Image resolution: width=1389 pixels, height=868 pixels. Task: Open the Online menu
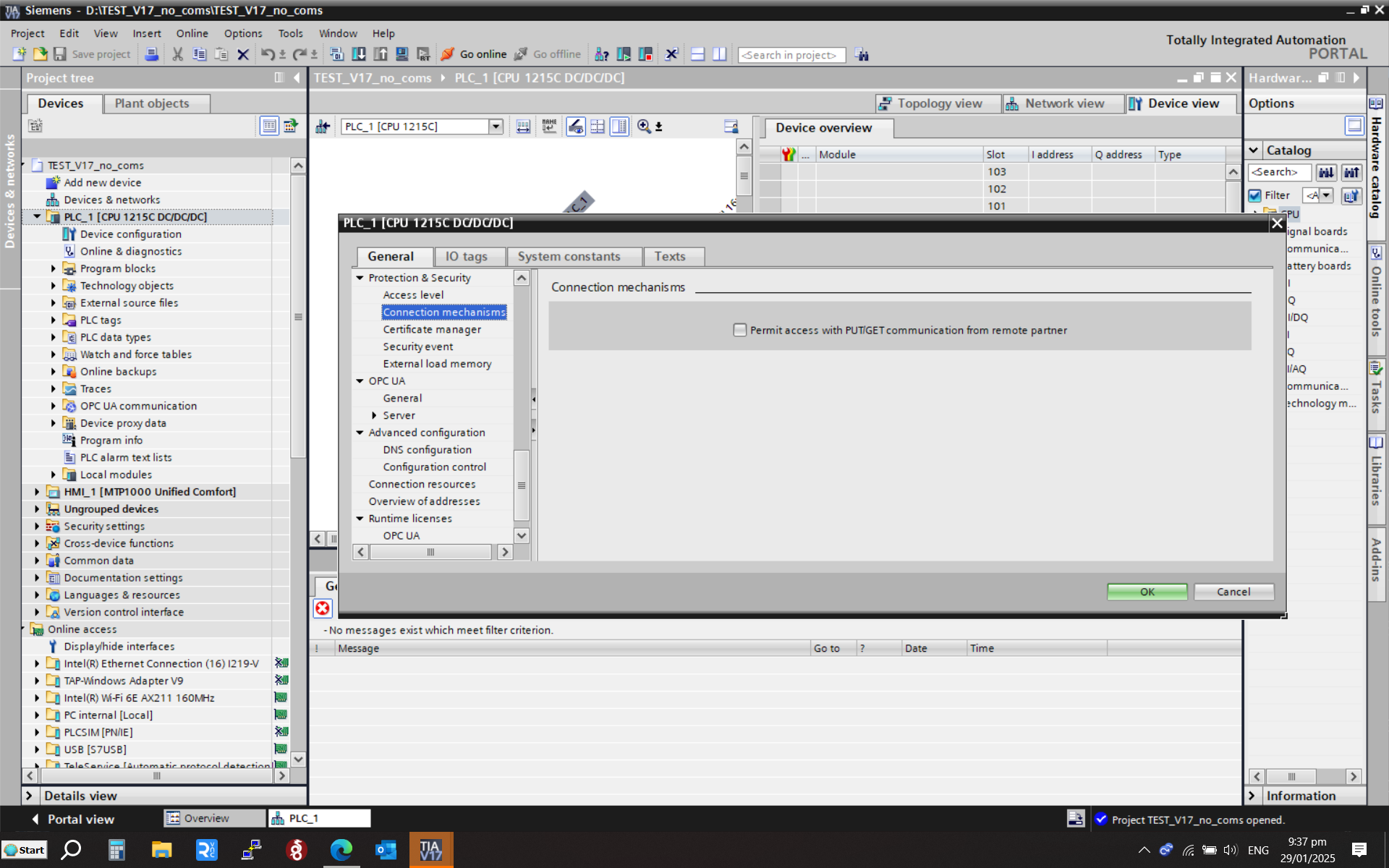pos(192,33)
